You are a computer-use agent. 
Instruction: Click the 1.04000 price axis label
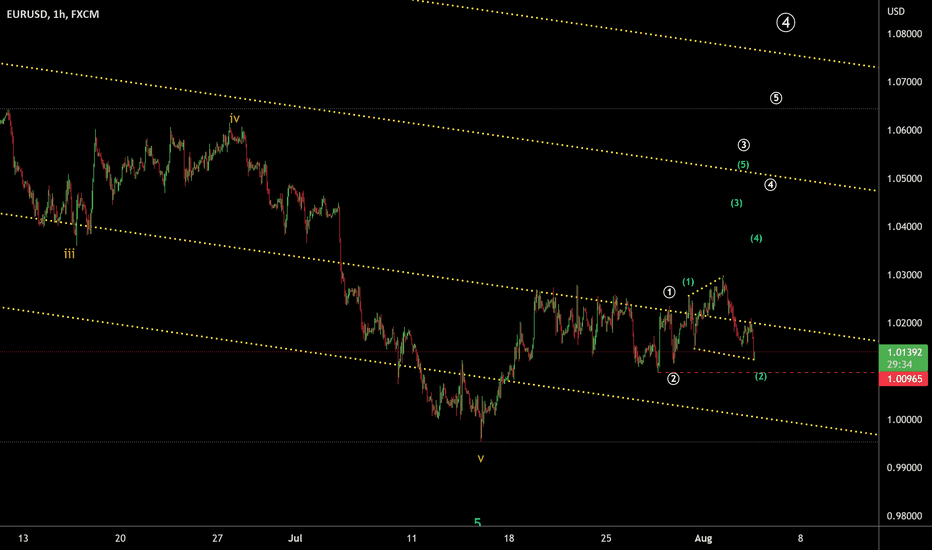[x=905, y=227]
